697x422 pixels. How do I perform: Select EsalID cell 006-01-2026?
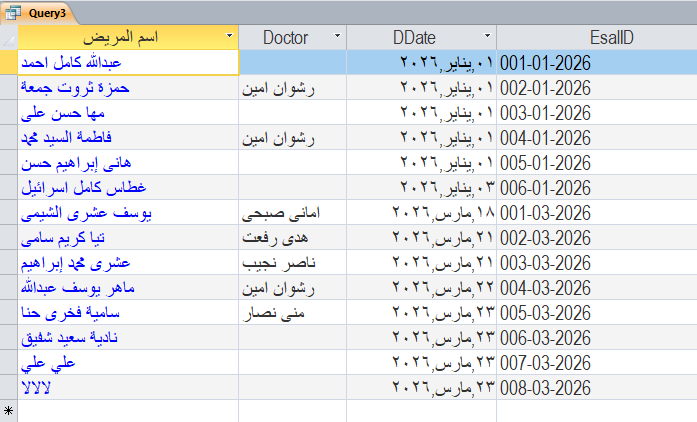point(546,187)
